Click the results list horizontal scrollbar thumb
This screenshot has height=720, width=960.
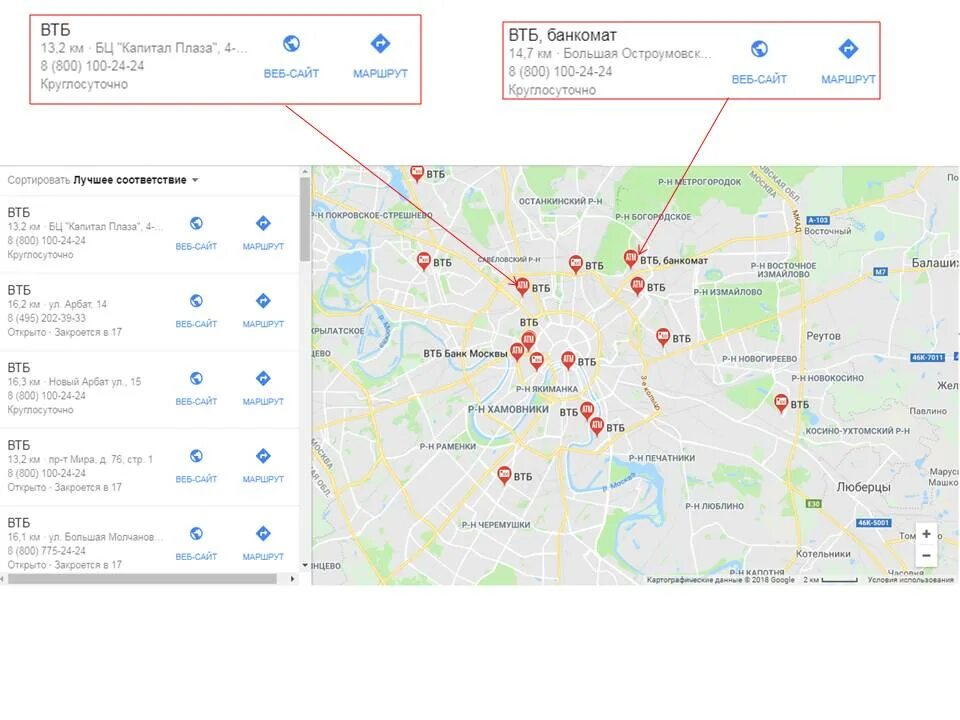142,579
